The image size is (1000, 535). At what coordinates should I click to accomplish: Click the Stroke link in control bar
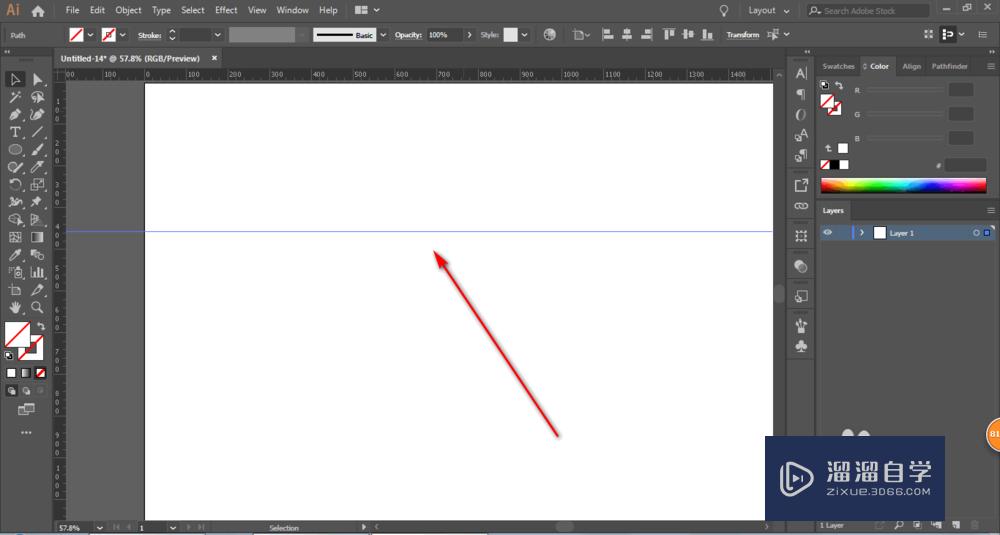pos(150,35)
